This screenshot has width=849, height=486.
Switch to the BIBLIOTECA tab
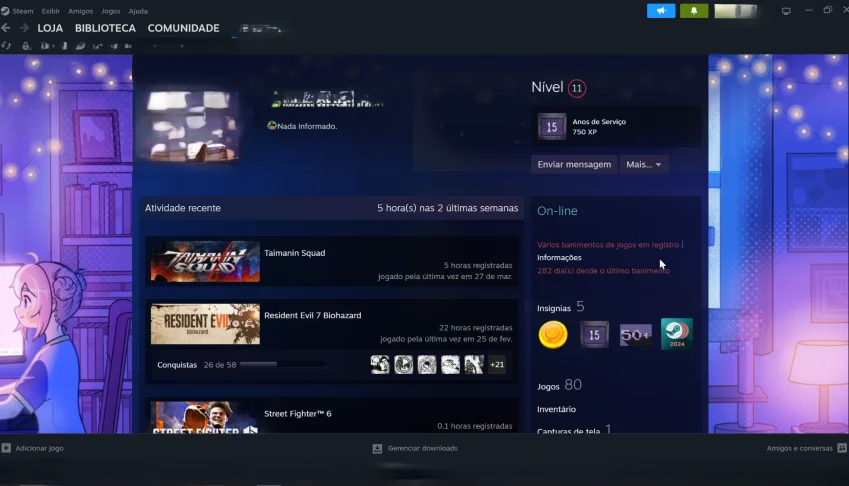pyautogui.click(x=105, y=28)
